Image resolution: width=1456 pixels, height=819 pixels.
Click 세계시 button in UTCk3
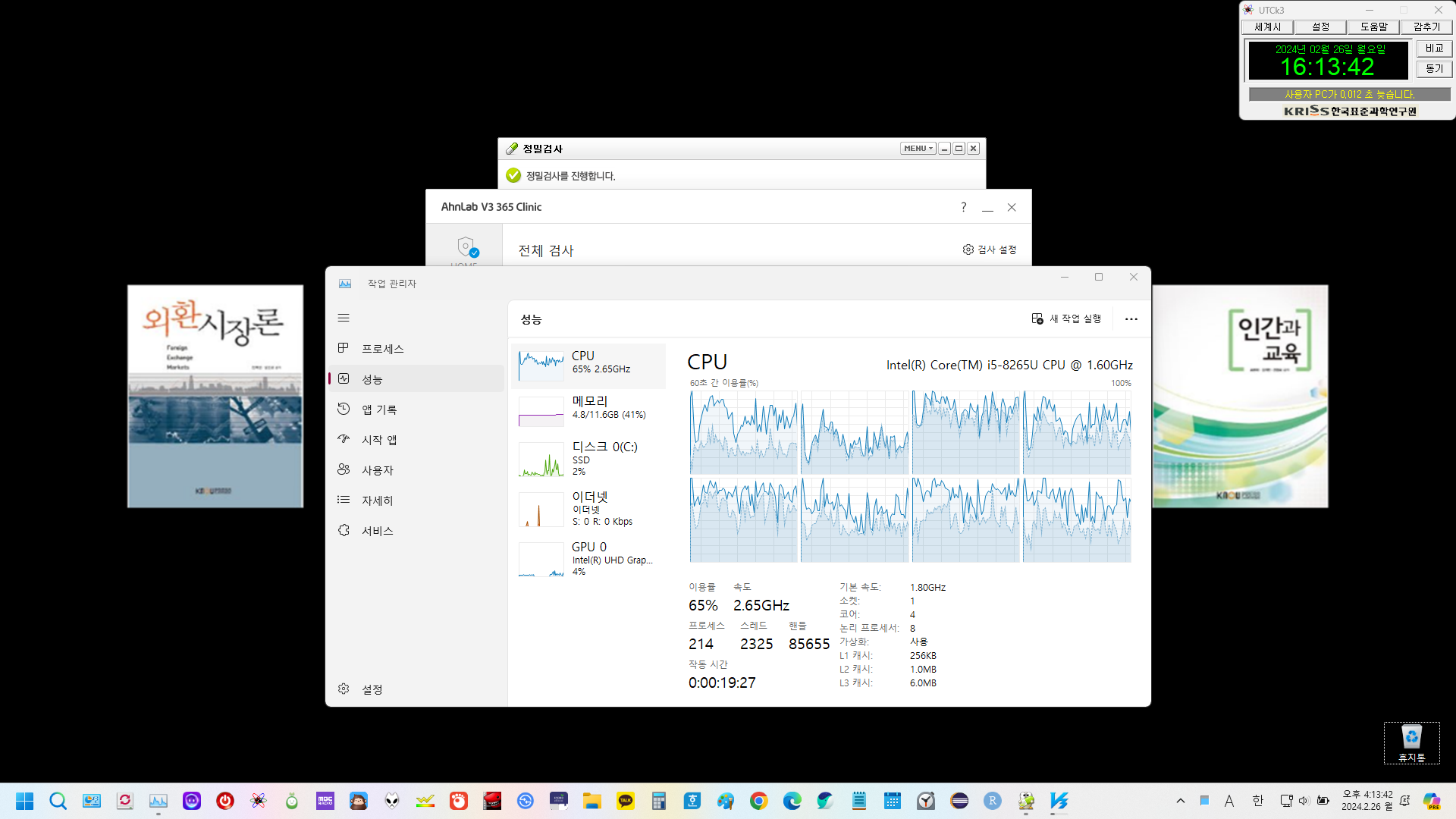coord(1268,27)
